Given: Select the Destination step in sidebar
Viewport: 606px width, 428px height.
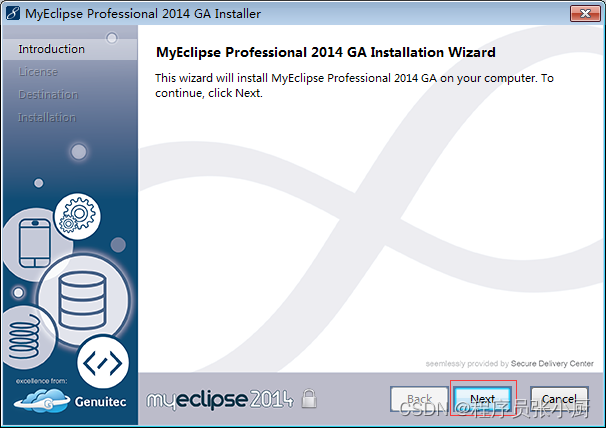Looking at the screenshot, I should [x=48, y=95].
